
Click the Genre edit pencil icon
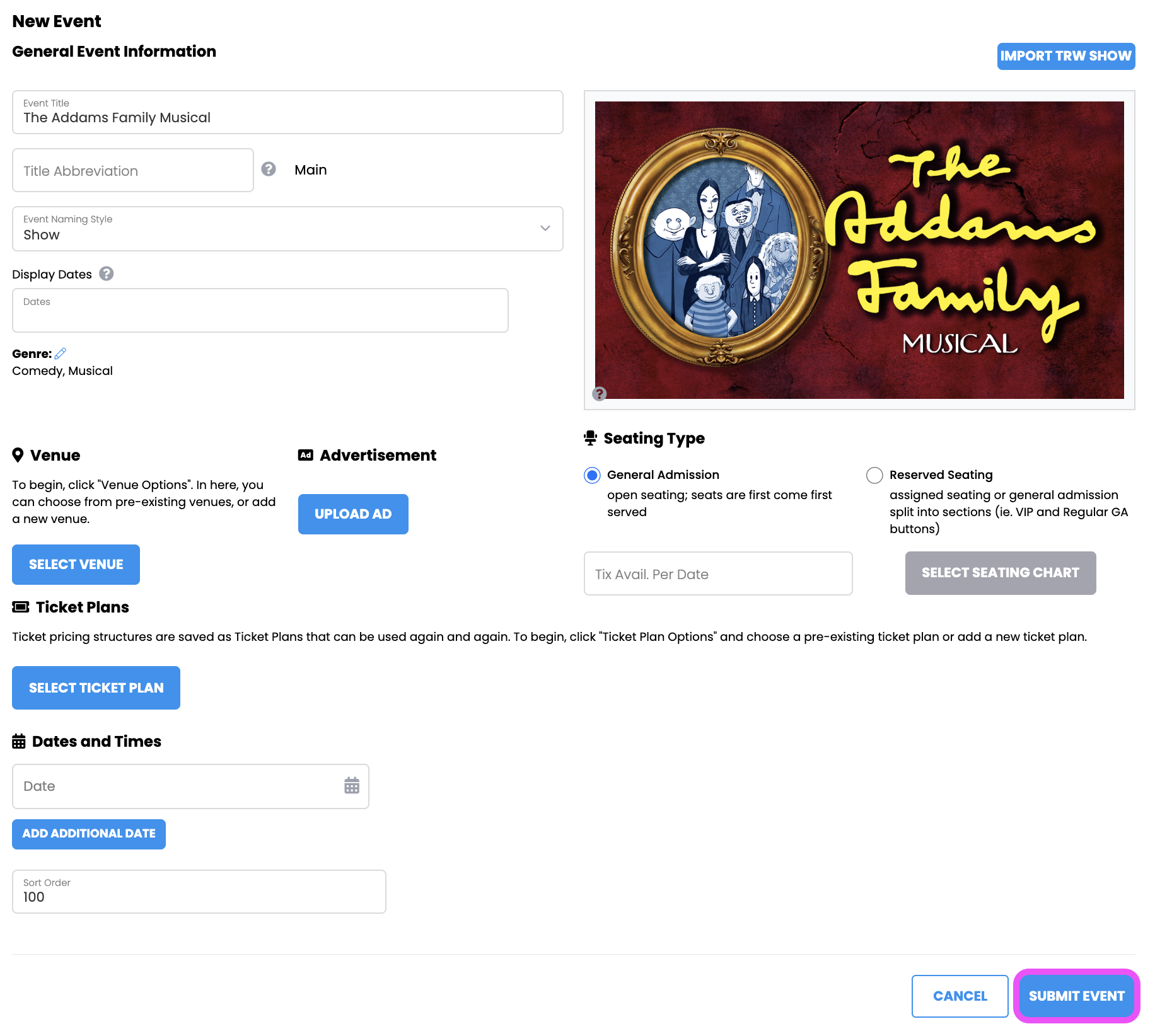(x=61, y=354)
